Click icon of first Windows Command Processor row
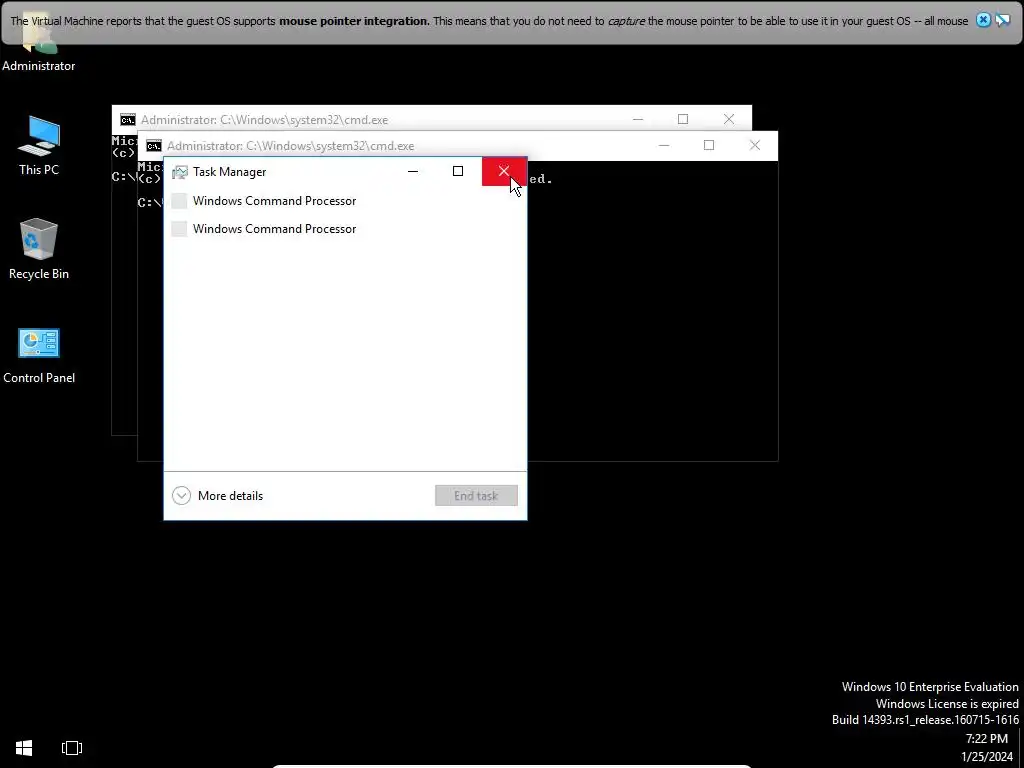The width and height of the screenshot is (1024, 768). click(x=179, y=200)
